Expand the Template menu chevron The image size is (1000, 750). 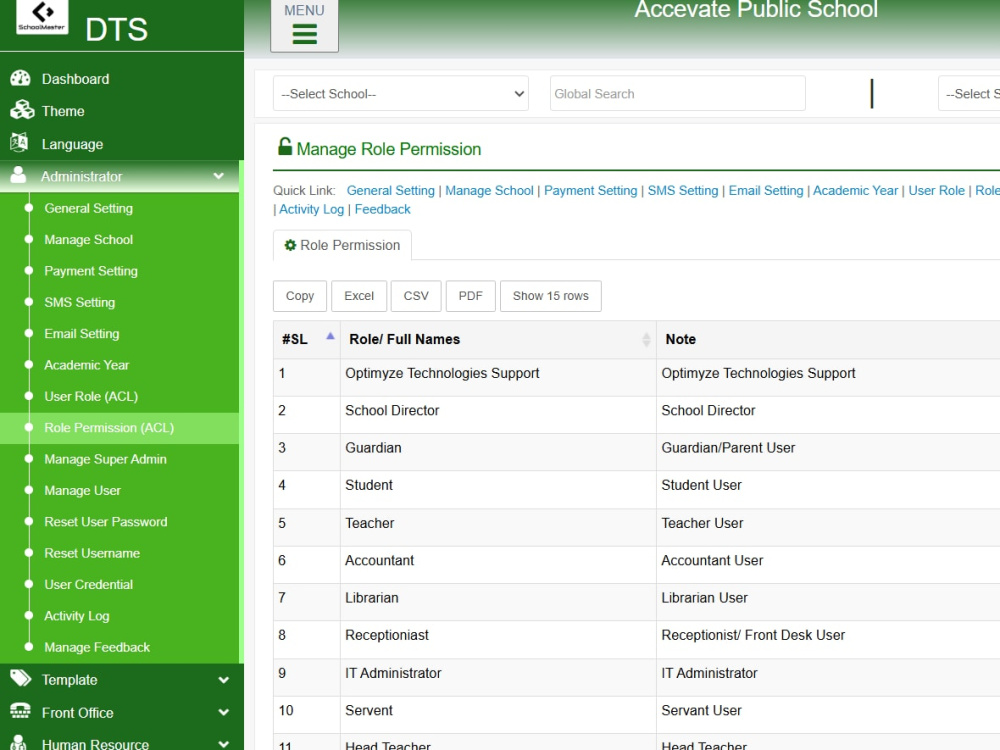click(224, 680)
